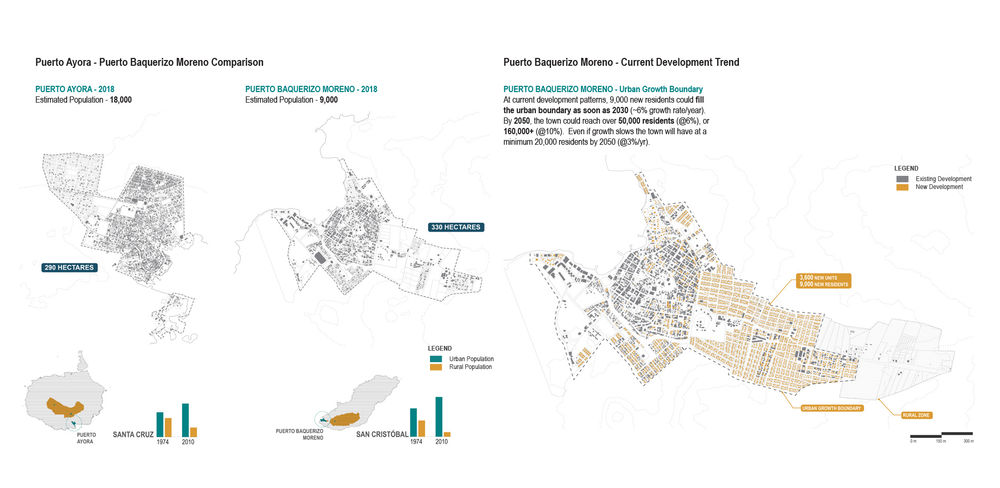Click the San Cristóbal 2010 teal bar
The width and height of the screenshot is (1000, 488).
[x=439, y=417]
